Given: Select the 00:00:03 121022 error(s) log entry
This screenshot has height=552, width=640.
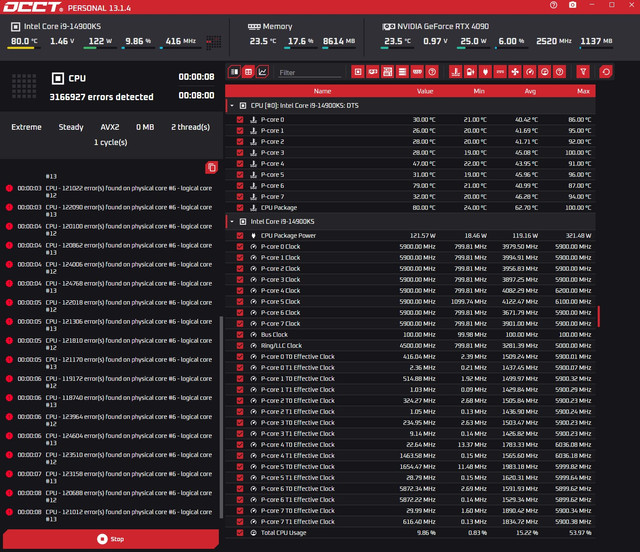Looking at the screenshot, I should 110,192.
